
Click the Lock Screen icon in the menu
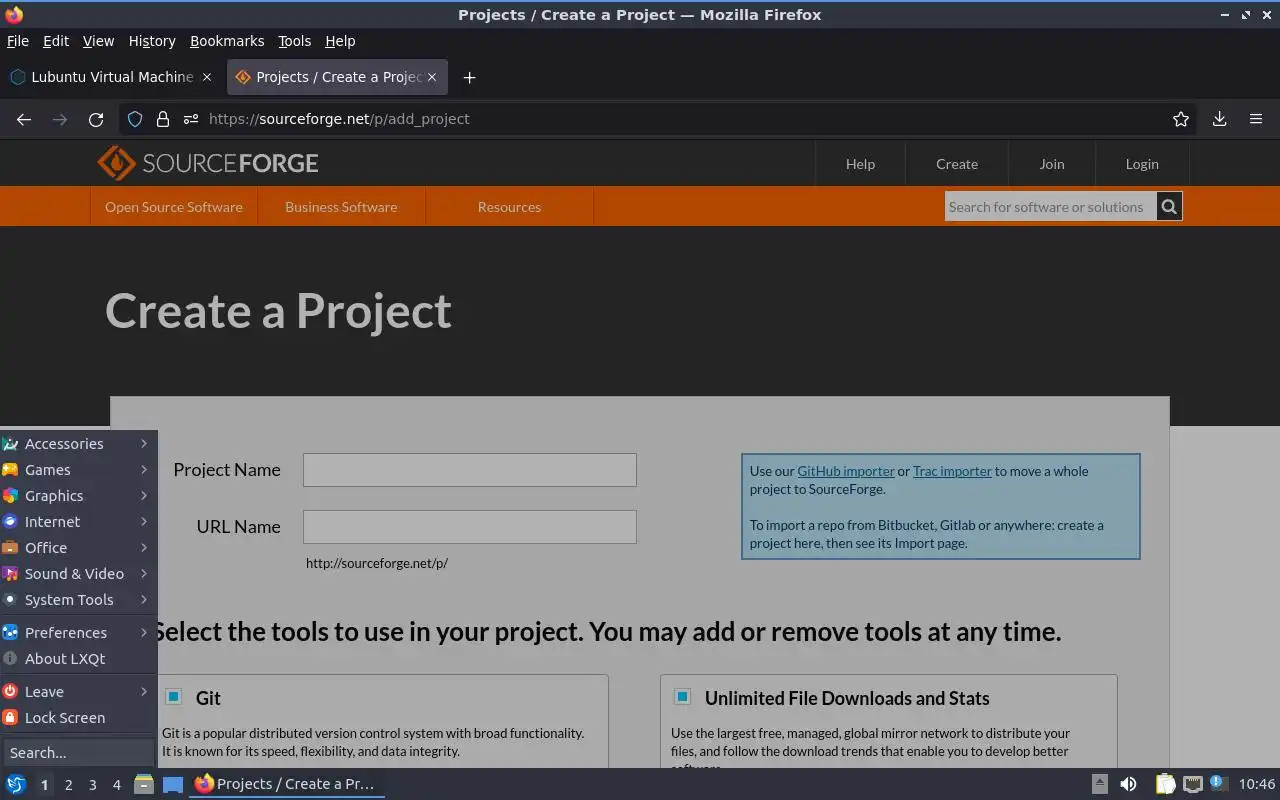[x=10, y=717]
